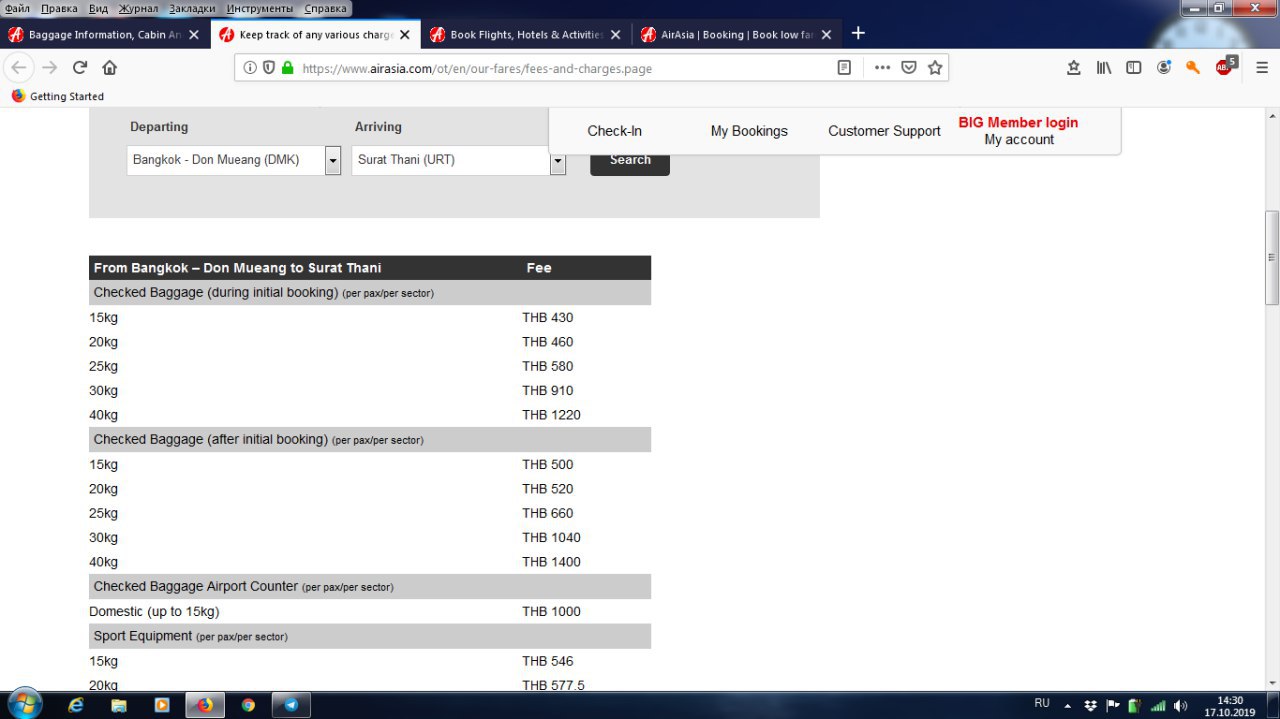This screenshot has height=719, width=1280.
Task: Open Закладки menu
Action: (x=193, y=8)
